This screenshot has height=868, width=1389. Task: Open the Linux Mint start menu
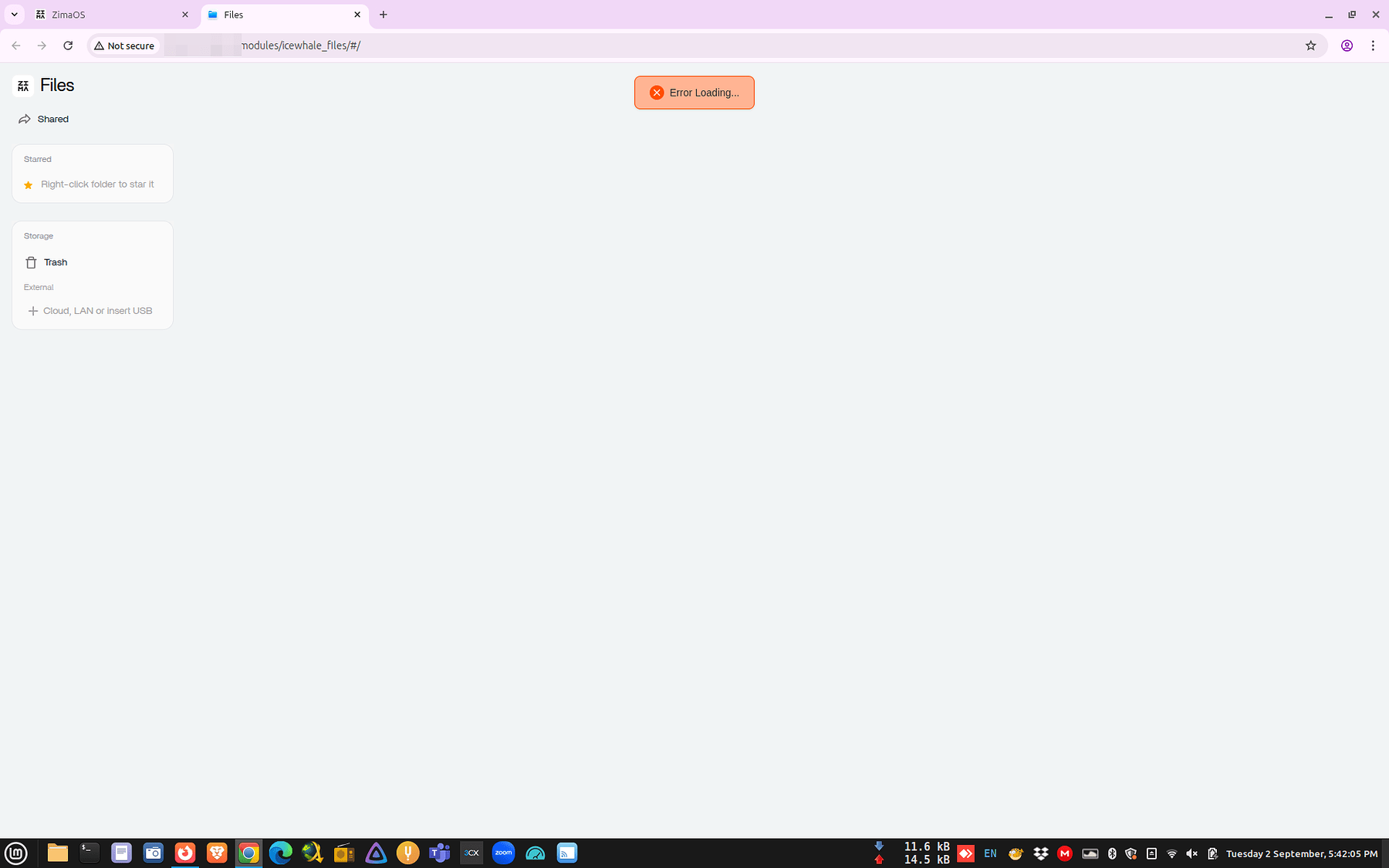pyautogui.click(x=16, y=853)
